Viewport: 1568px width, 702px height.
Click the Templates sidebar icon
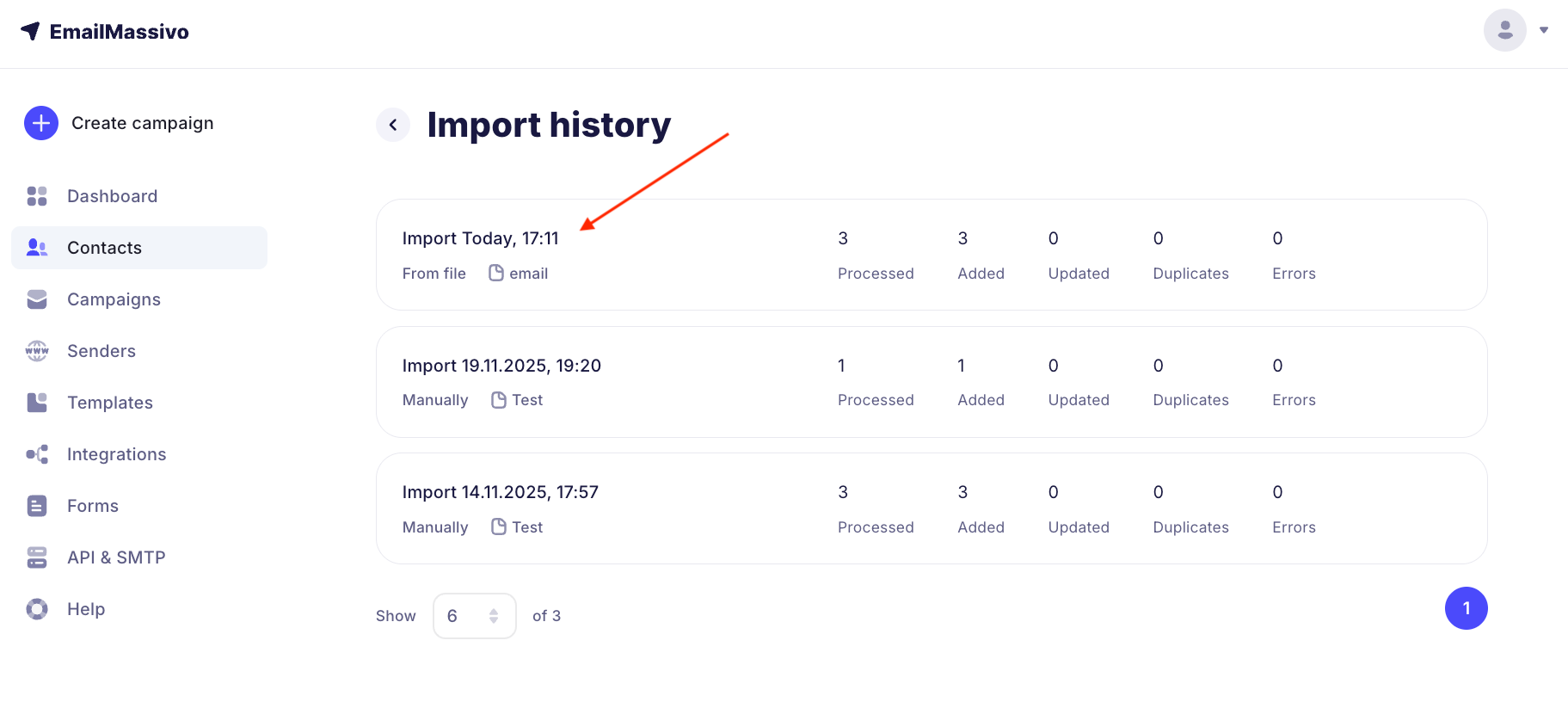click(x=37, y=403)
